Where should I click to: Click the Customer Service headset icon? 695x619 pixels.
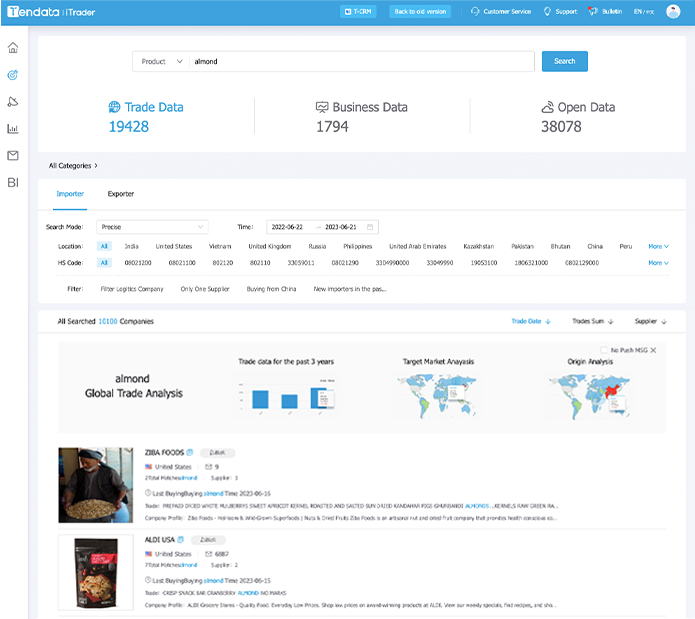pyautogui.click(x=475, y=11)
